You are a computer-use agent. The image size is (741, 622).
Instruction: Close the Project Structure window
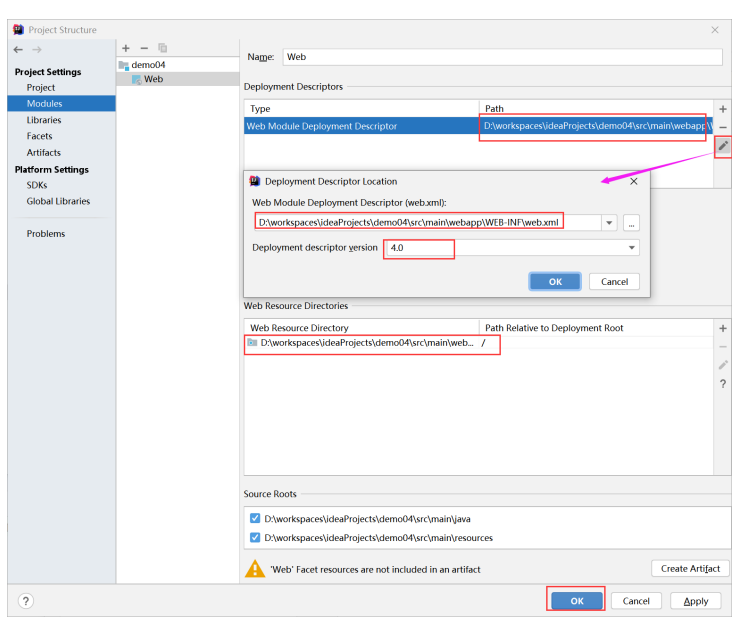[x=715, y=30]
